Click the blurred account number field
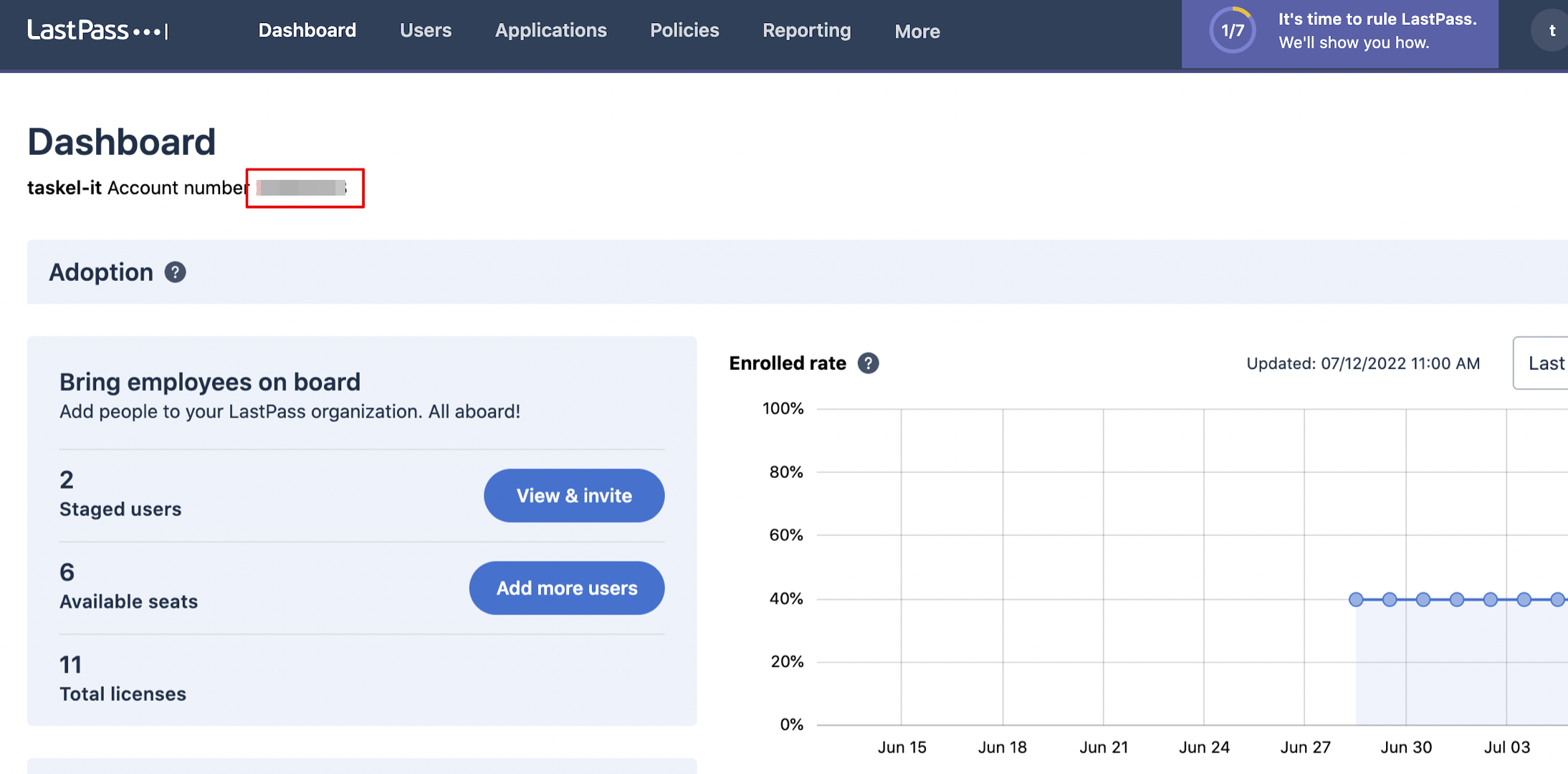The image size is (1568, 774). pyautogui.click(x=302, y=188)
